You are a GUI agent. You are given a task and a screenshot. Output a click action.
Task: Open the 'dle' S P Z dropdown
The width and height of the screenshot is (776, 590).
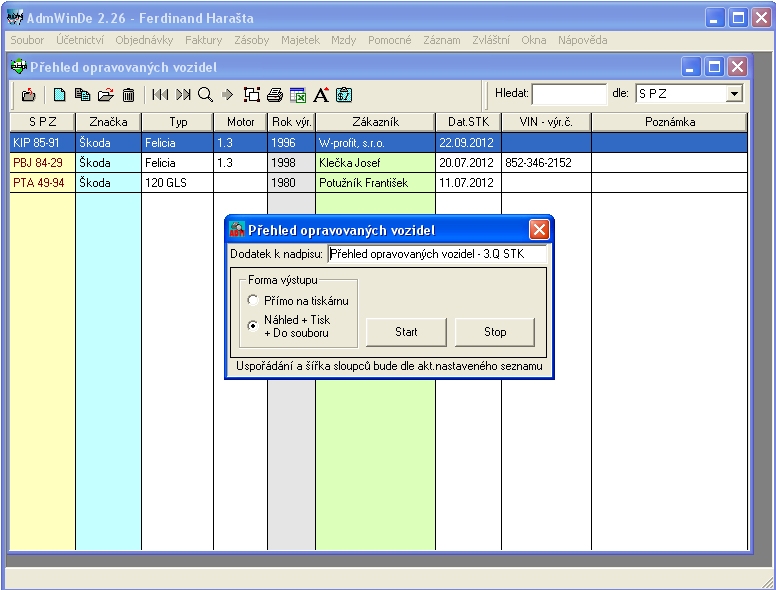734,94
